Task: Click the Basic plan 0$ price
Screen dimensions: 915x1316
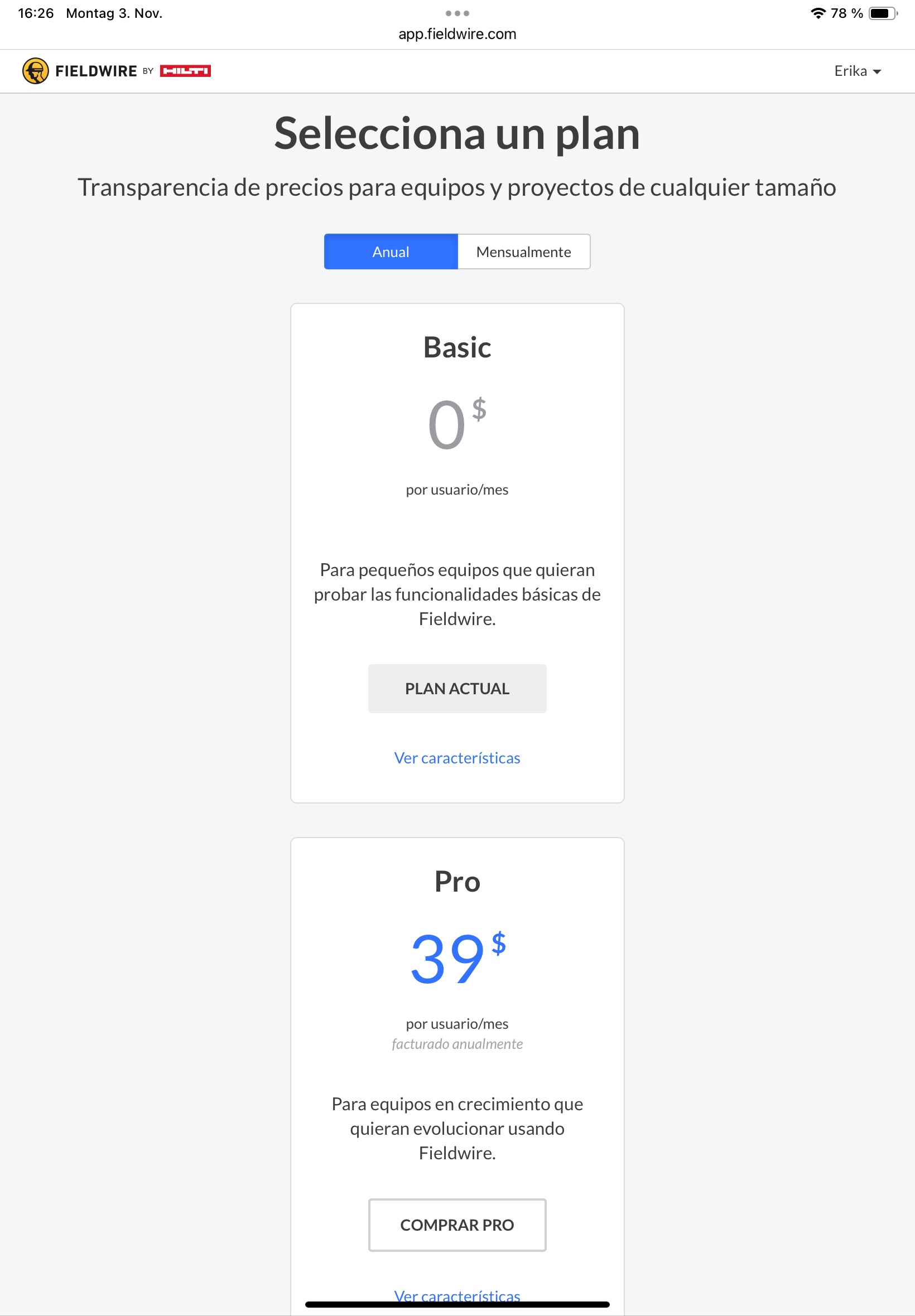Action: click(457, 424)
